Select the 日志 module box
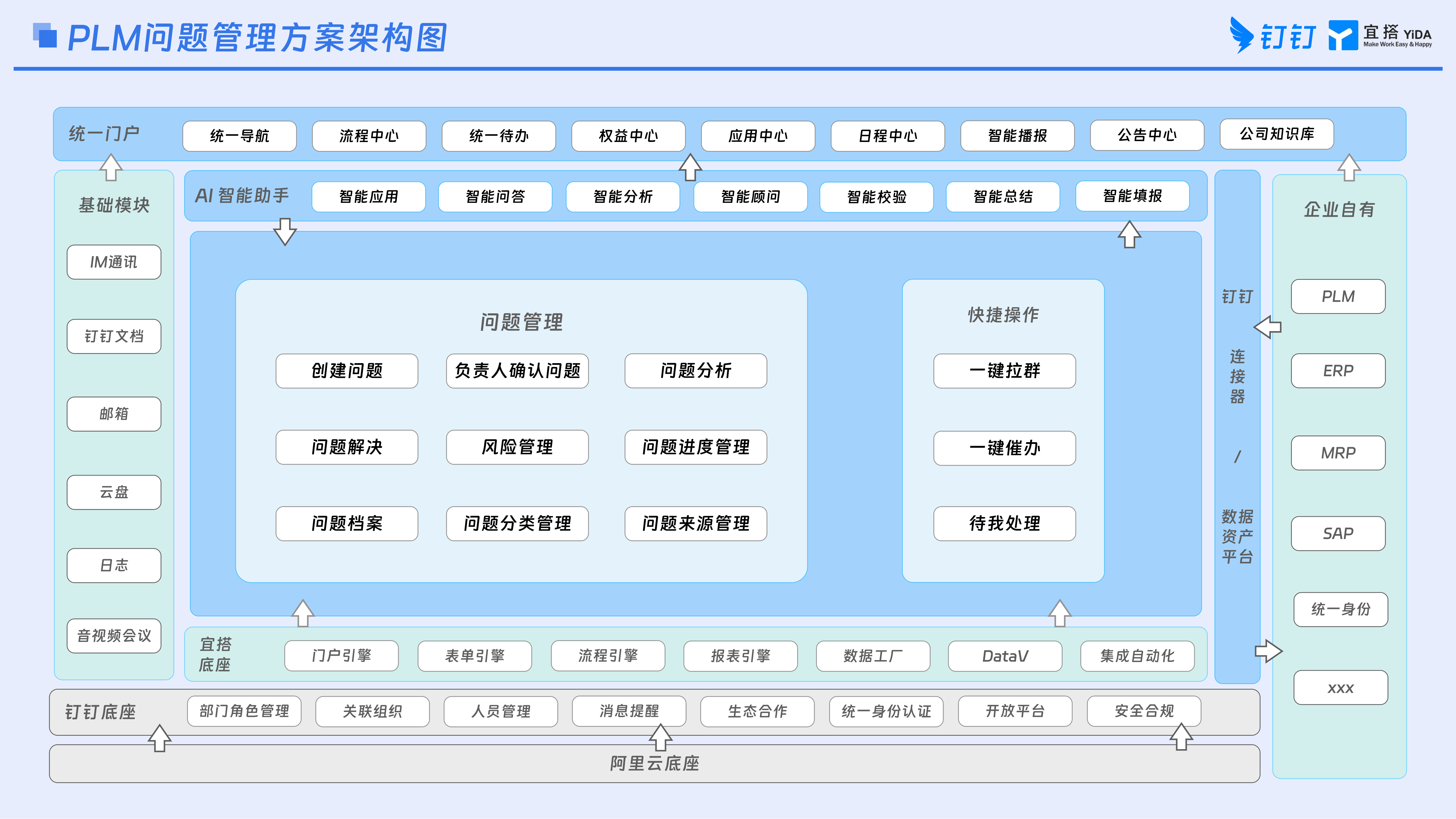Viewport: 1456px width, 819px height. tap(114, 565)
